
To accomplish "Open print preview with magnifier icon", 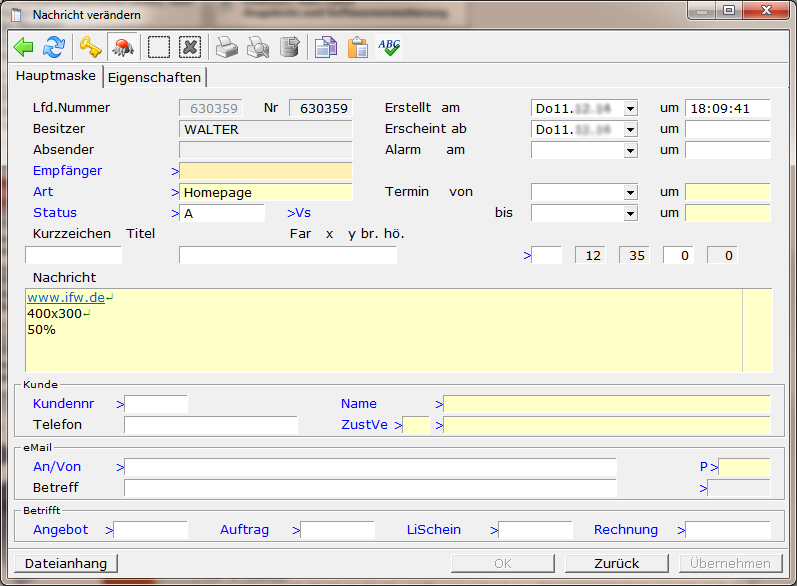I will click(258, 47).
